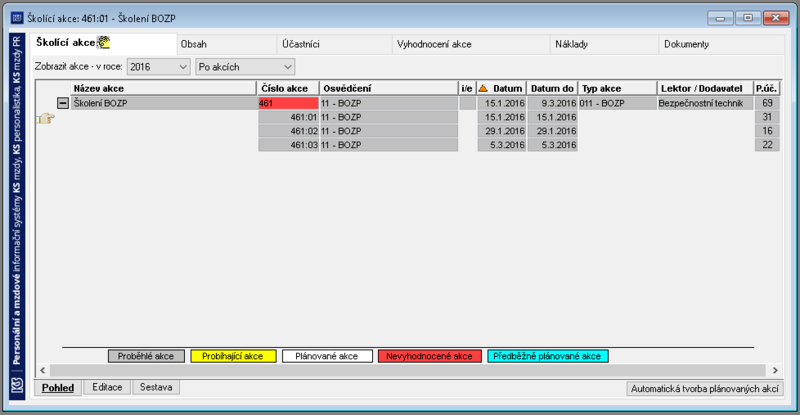Viewport: 800px width, 415px height.
Task: Click the hand pointer row indicator icon
Action: click(46, 119)
